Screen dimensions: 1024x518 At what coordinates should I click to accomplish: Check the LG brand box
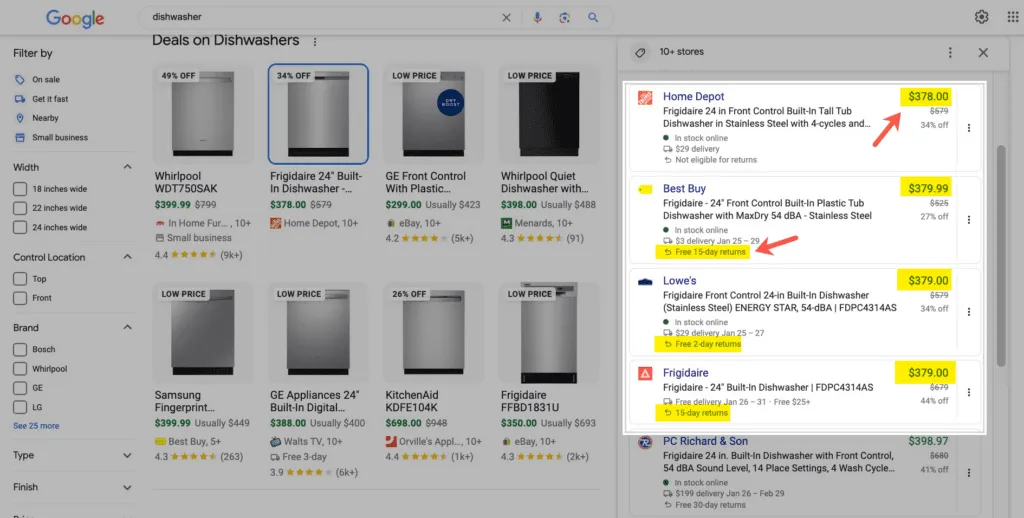tap(20, 407)
